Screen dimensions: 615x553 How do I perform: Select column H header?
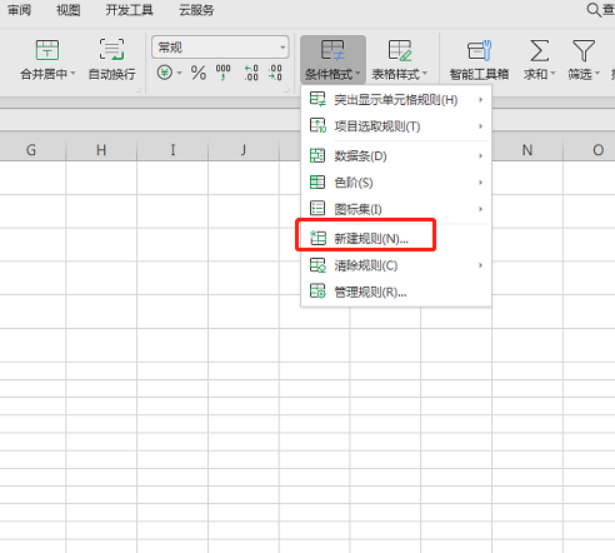click(101, 150)
